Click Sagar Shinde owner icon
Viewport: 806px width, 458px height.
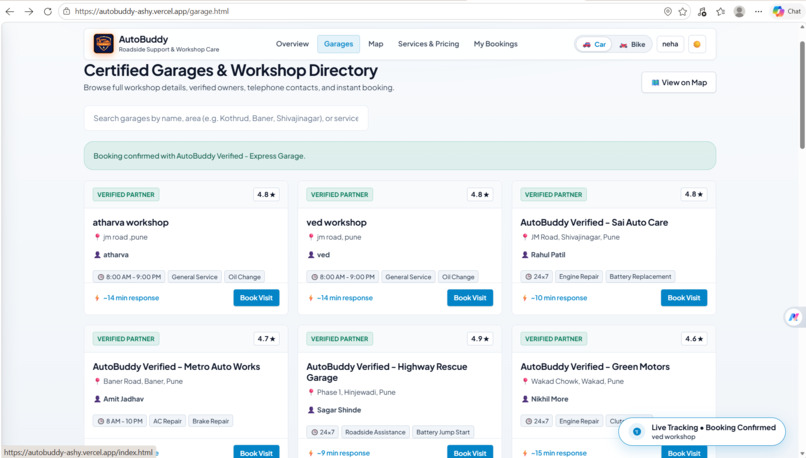[310, 410]
